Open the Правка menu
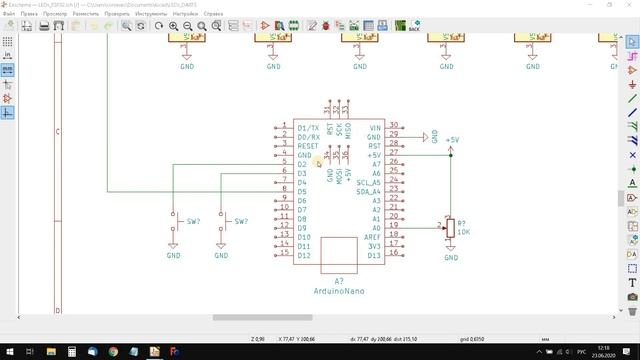This screenshot has width=640, height=360. (x=29, y=14)
